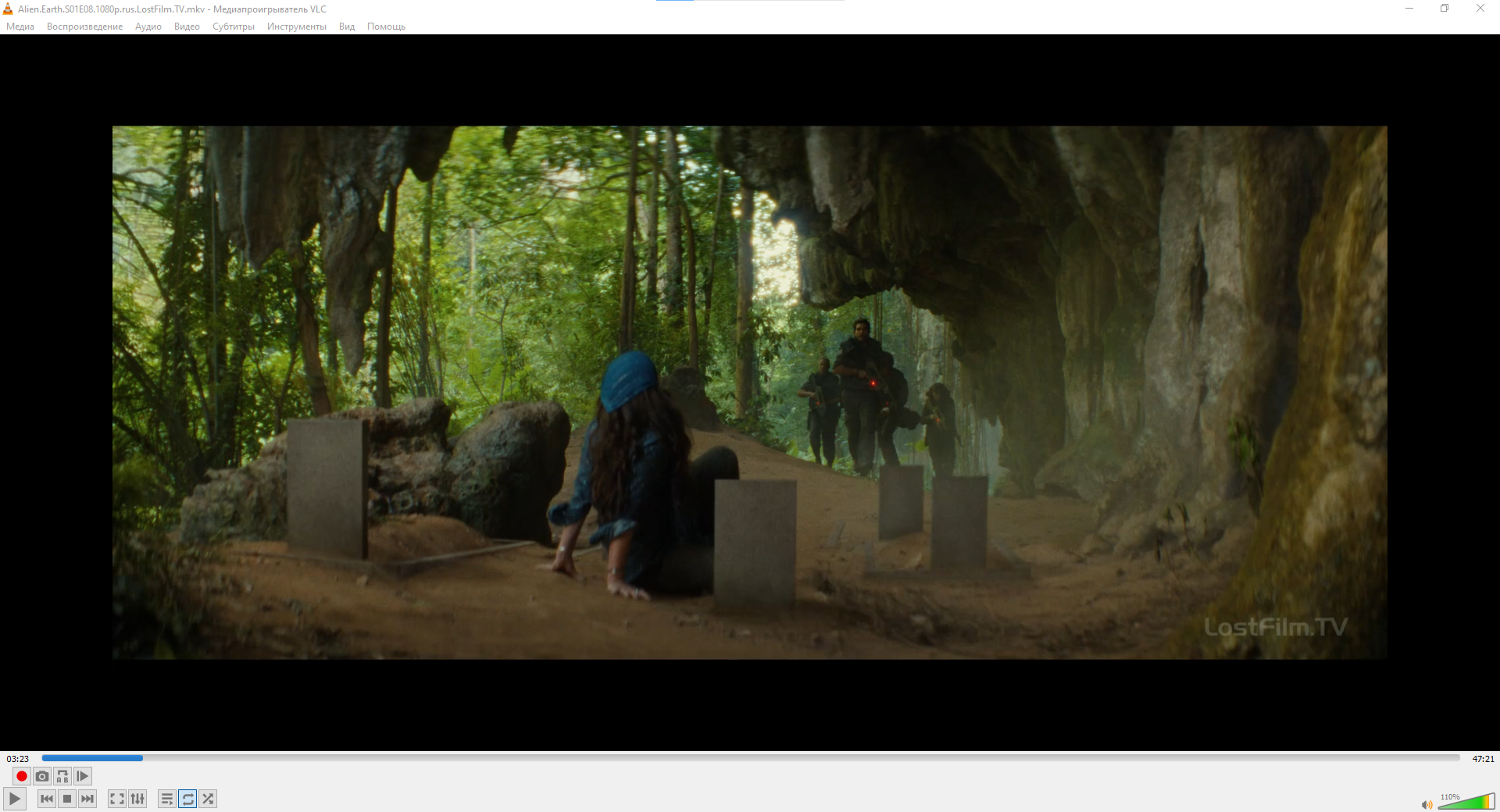This screenshot has height=812, width=1500.
Task: Expand the Воспроизведение menu
Action: click(84, 27)
